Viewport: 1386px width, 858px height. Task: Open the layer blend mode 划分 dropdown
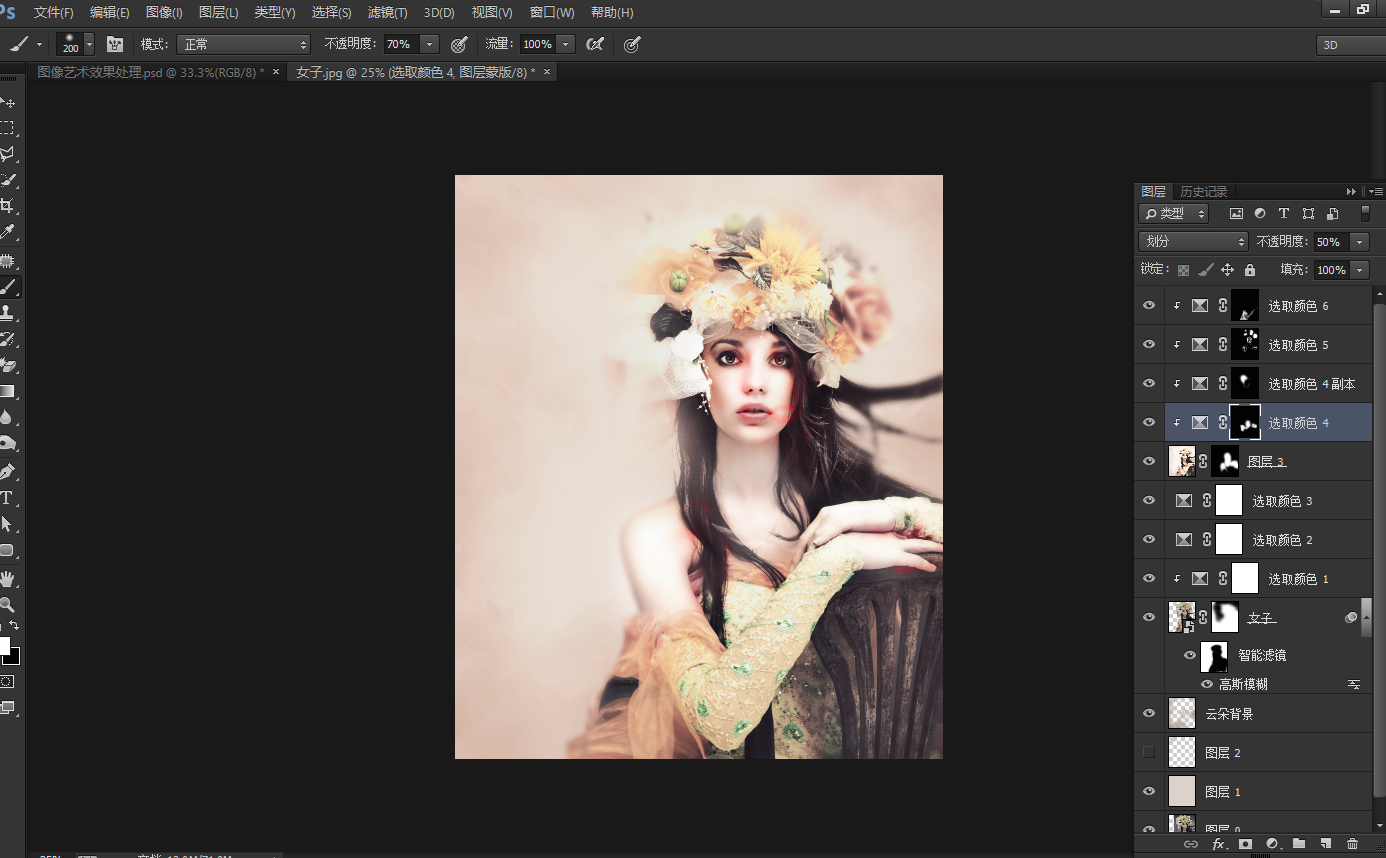[1193, 242]
